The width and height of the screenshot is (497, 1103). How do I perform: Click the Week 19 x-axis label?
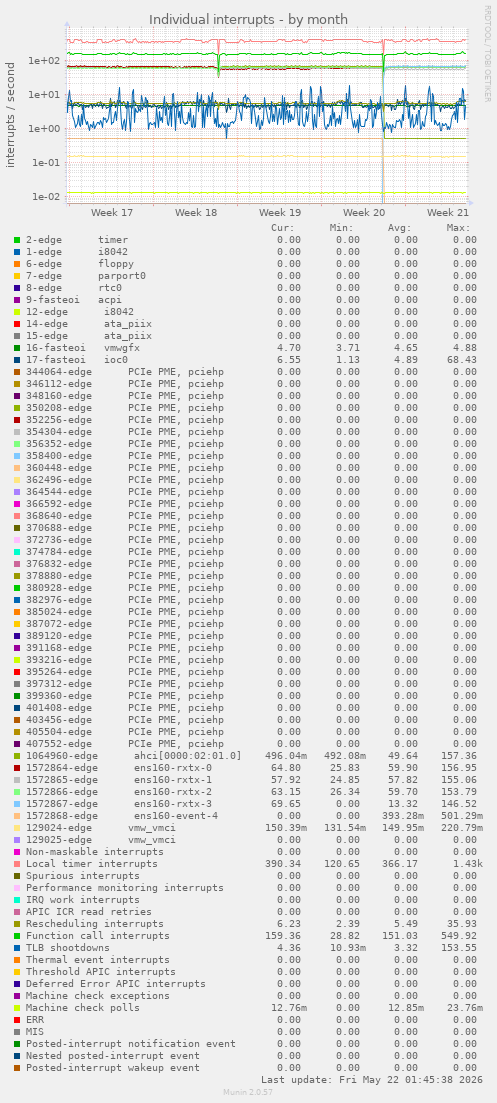click(280, 212)
